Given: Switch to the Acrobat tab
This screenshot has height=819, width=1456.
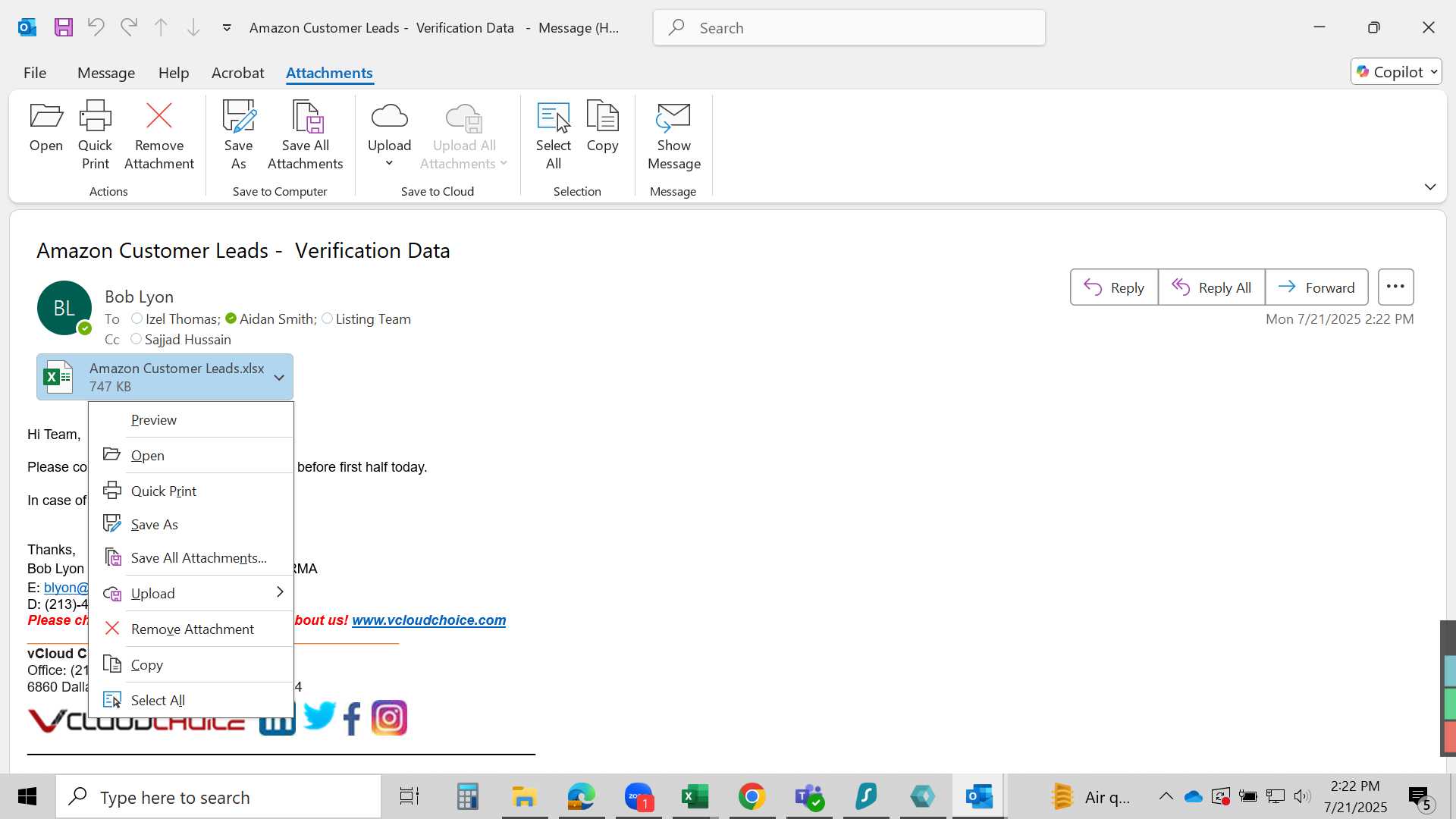Looking at the screenshot, I should click(238, 73).
